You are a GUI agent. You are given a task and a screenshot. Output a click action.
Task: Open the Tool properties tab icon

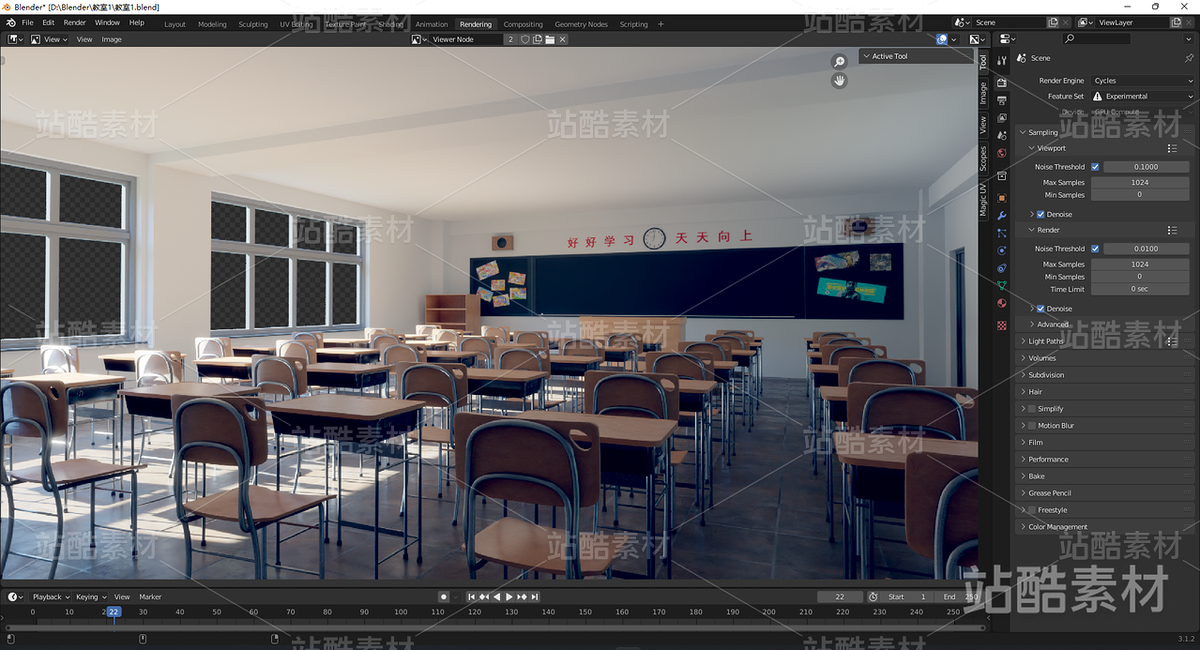click(x=1002, y=61)
